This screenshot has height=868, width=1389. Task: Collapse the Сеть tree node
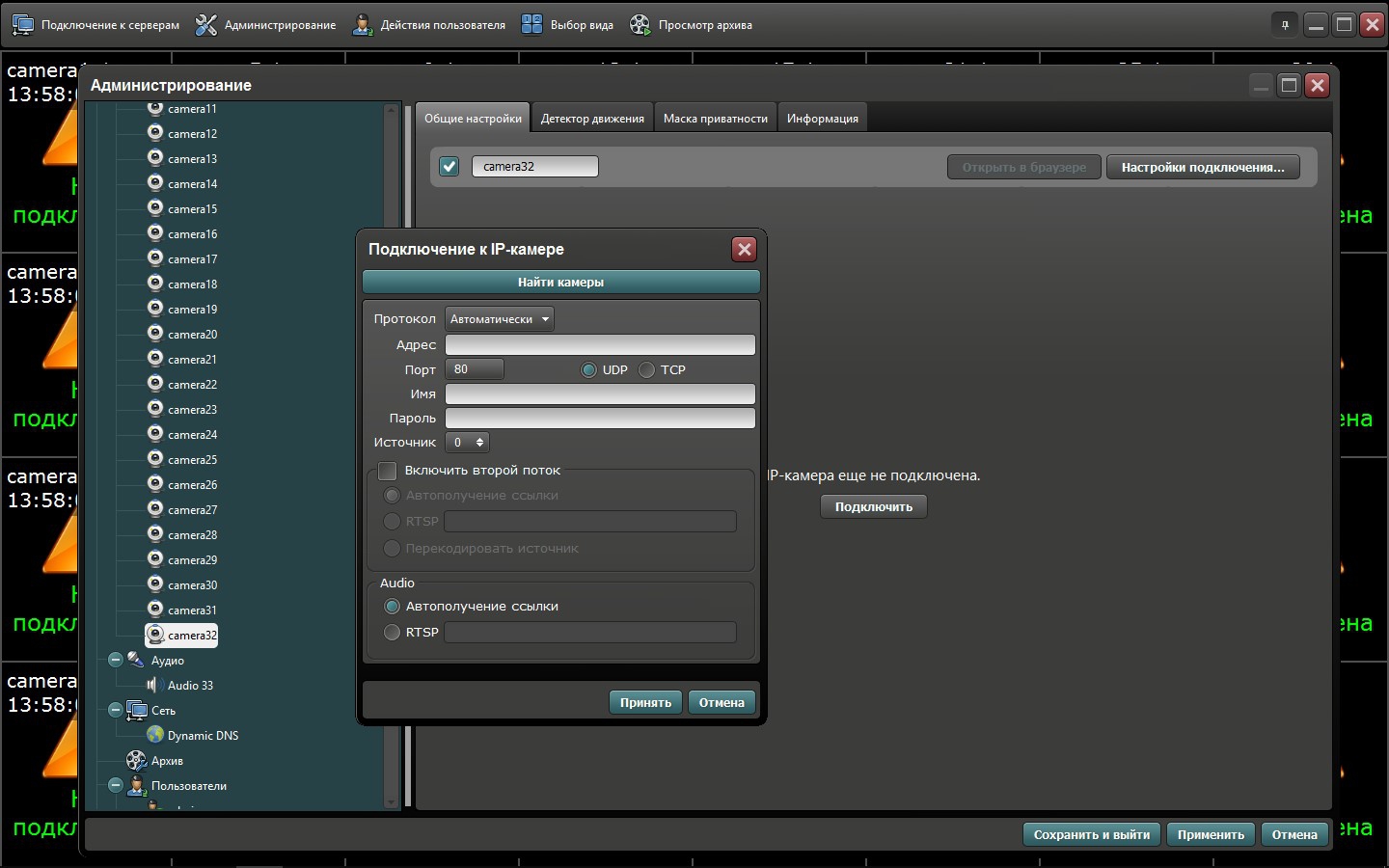point(115,711)
